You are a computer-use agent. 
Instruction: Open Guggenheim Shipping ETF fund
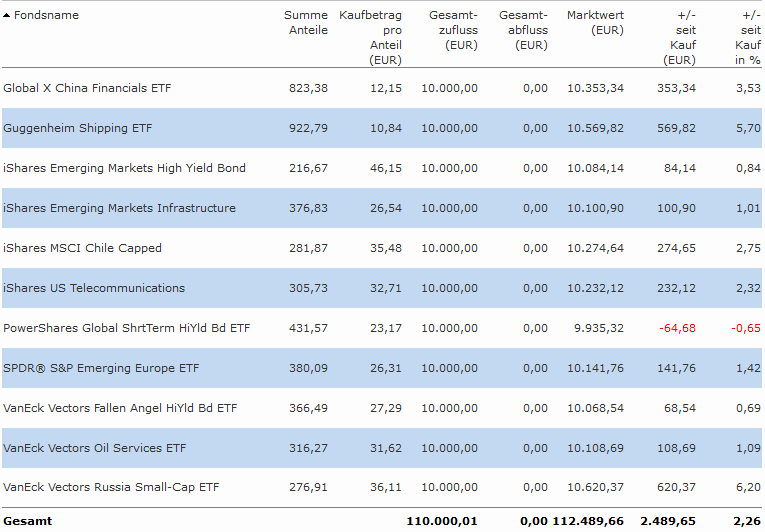coord(78,128)
